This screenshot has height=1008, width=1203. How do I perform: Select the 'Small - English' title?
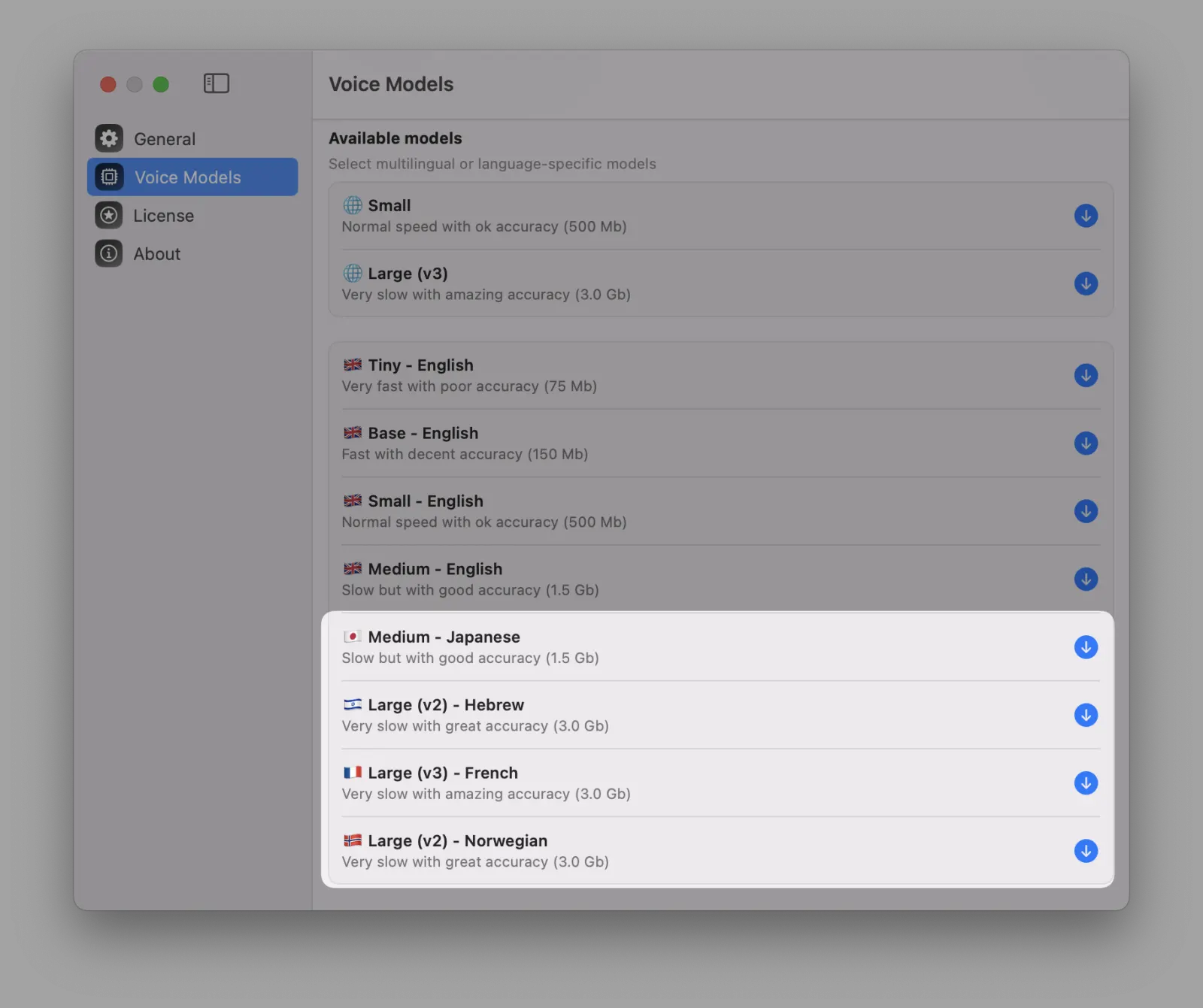pos(426,501)
